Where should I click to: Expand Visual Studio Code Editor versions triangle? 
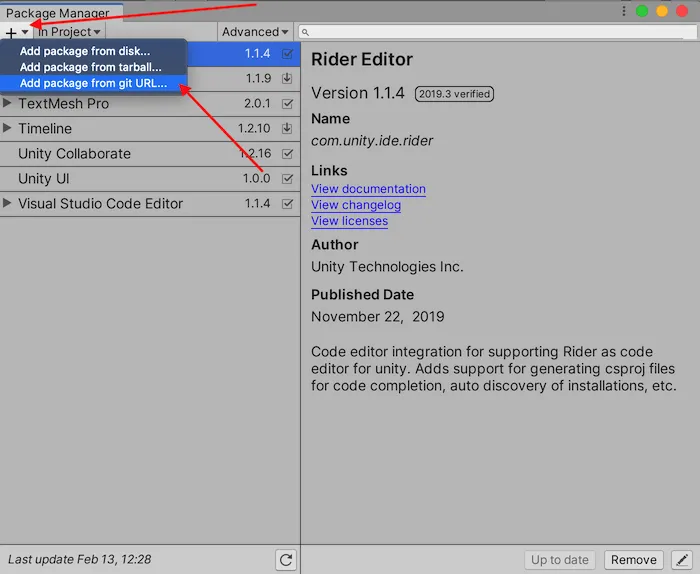coord(7,203)
